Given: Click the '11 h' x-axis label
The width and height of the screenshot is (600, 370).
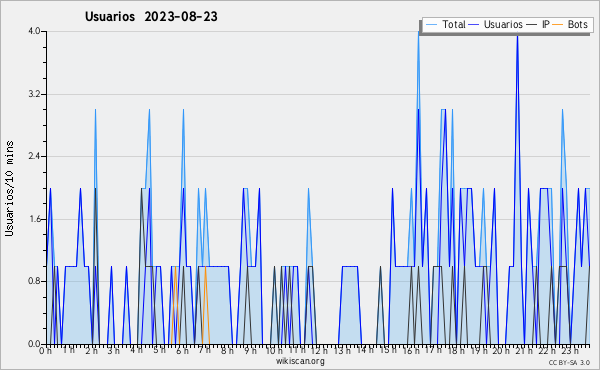Looking at the screenshot, I should tap(297, 350).
